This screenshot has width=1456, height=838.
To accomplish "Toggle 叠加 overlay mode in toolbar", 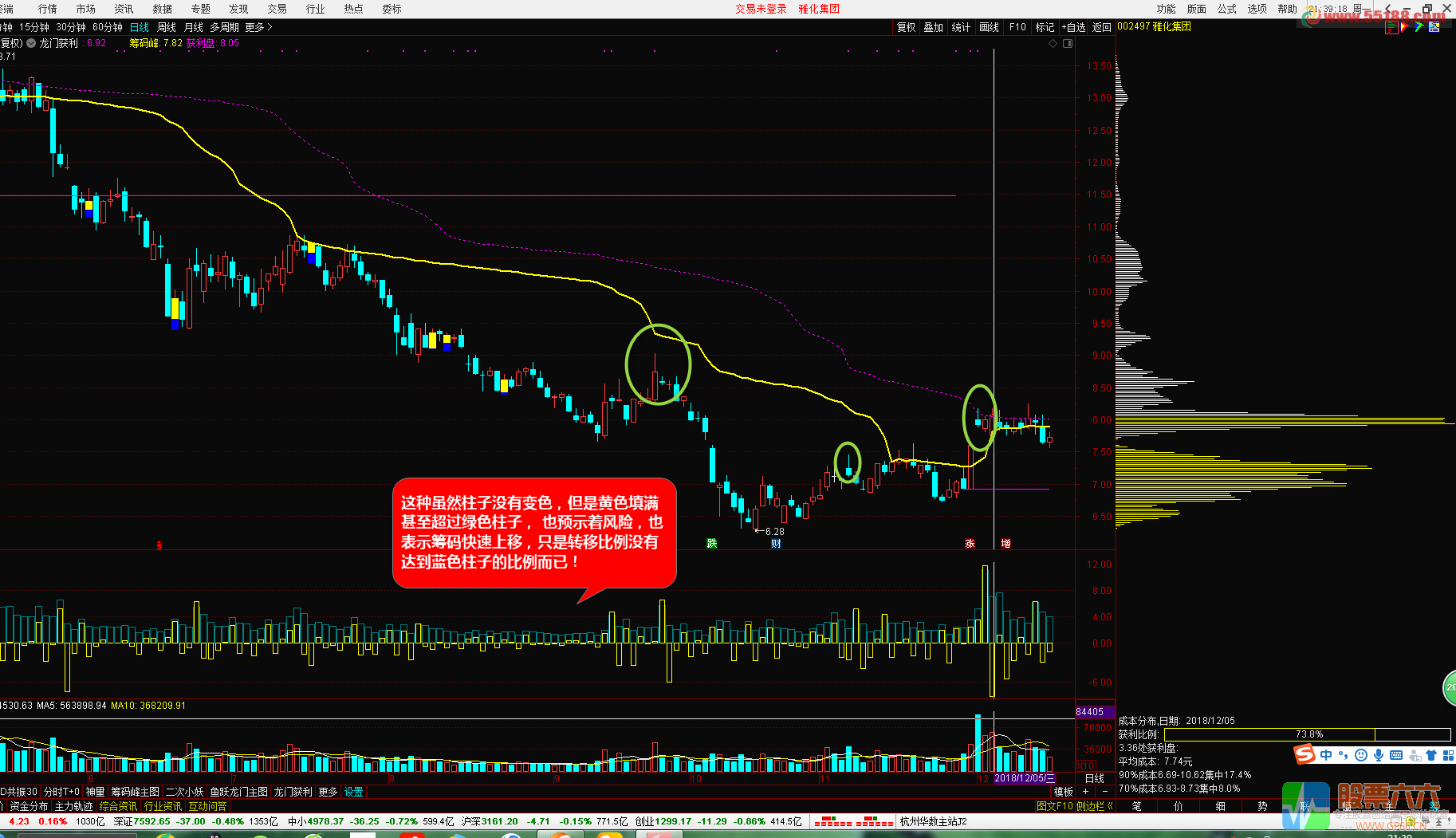I will point(933,27).
